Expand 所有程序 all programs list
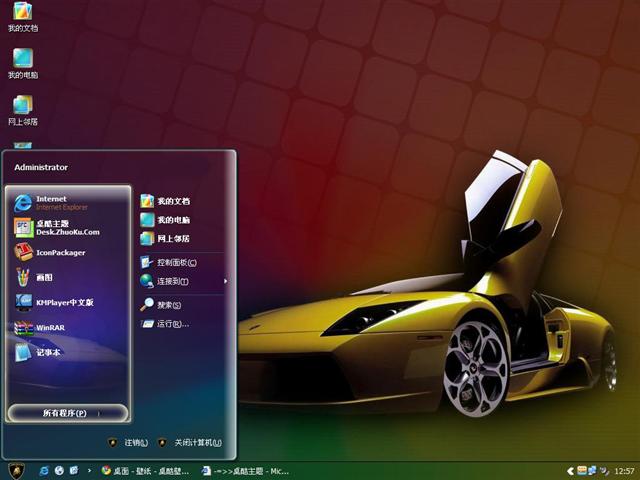The width and height of the screenshot is (640, 480). coord(67,413)
